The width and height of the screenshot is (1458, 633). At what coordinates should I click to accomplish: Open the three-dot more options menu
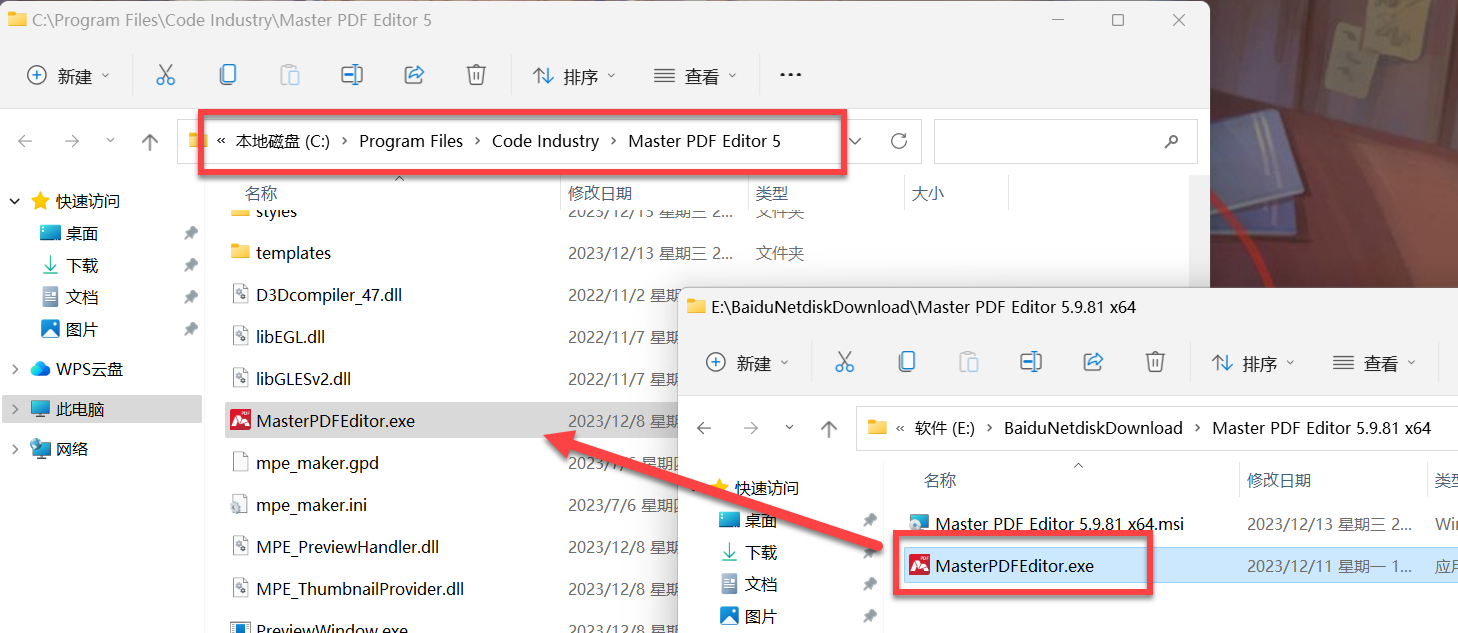tap(790, 75)
